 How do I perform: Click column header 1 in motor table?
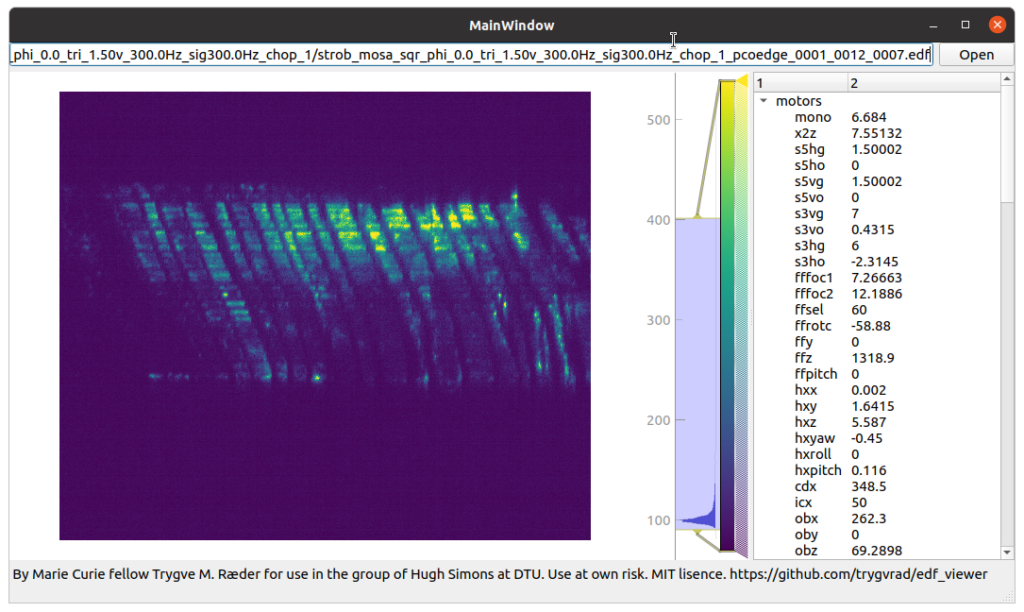[800, 83]
